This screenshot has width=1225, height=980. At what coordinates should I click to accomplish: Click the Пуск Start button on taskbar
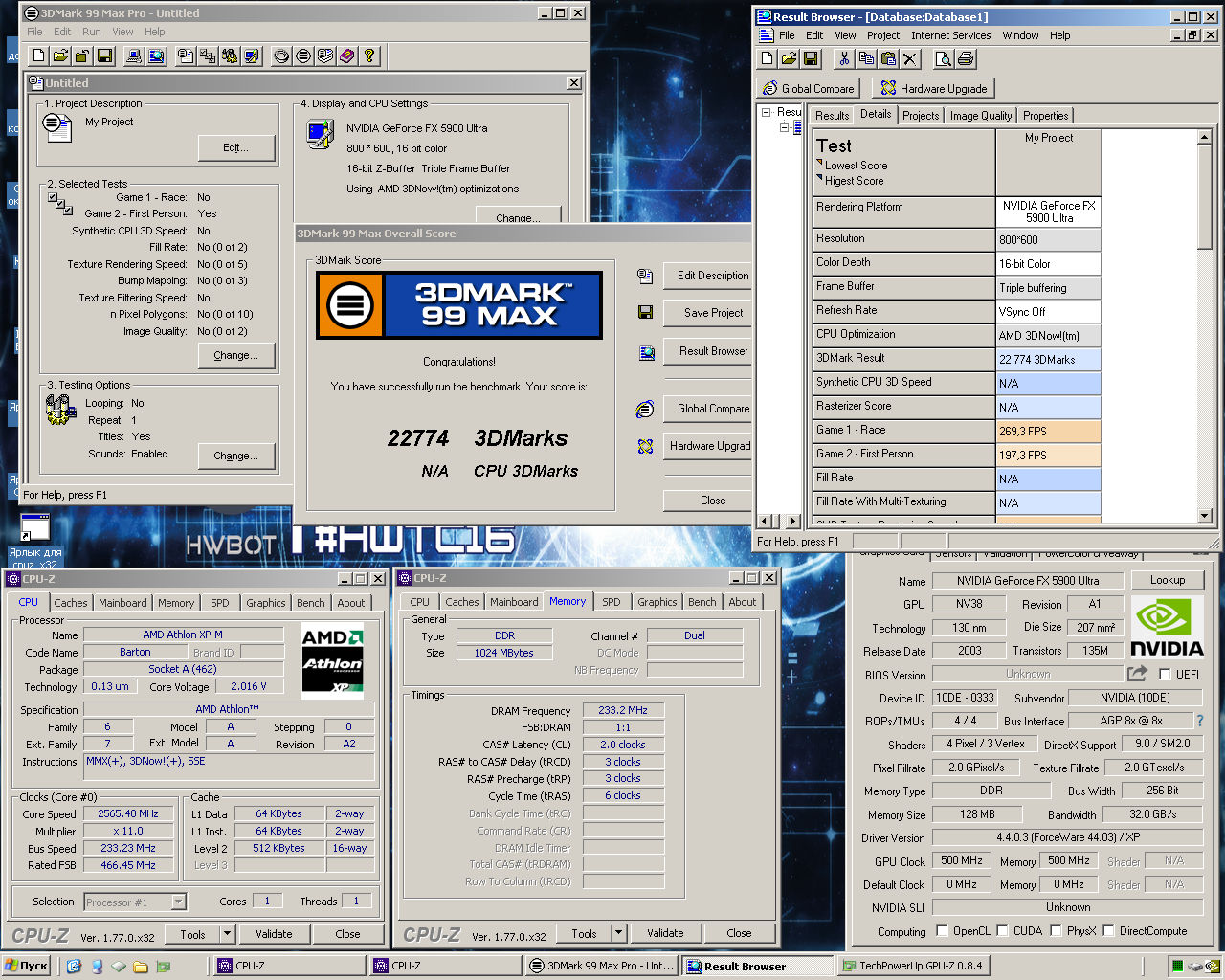(27, 966)
